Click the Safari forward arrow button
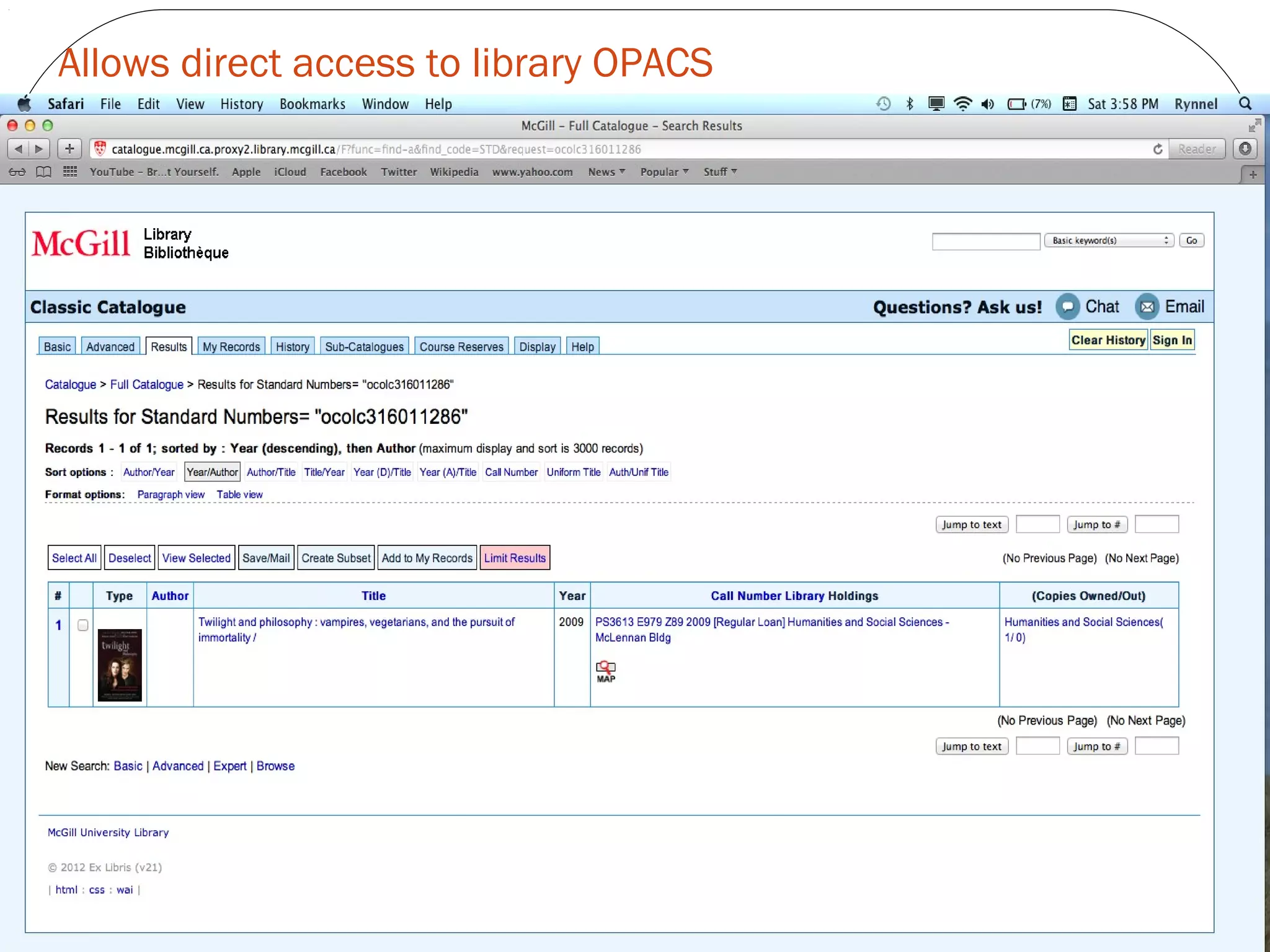Image resolution: width=1270 pixels, height=952 pixels. [x=39, y=149]
